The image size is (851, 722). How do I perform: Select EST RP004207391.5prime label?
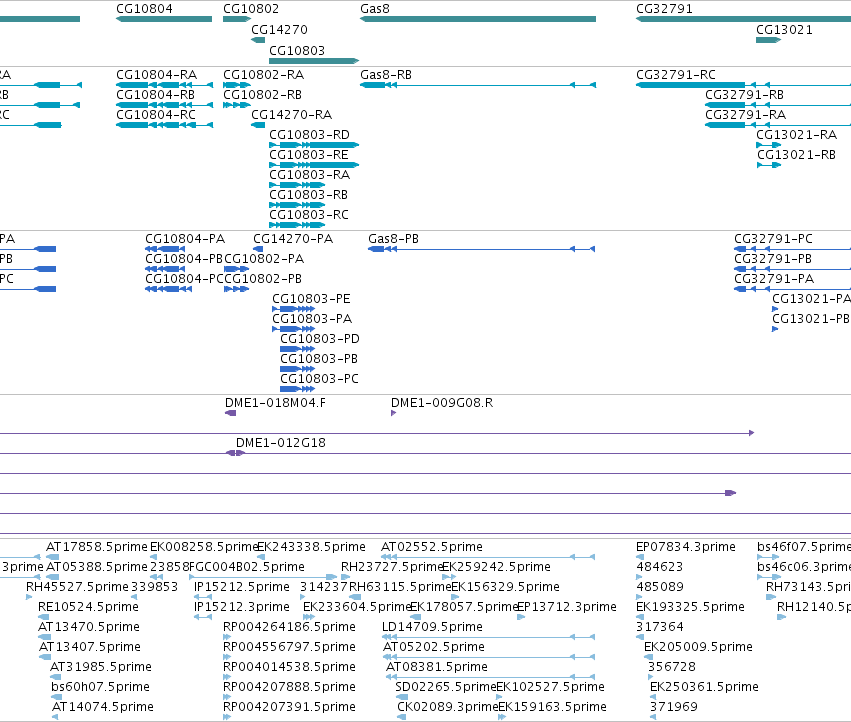tap(289, 707)
